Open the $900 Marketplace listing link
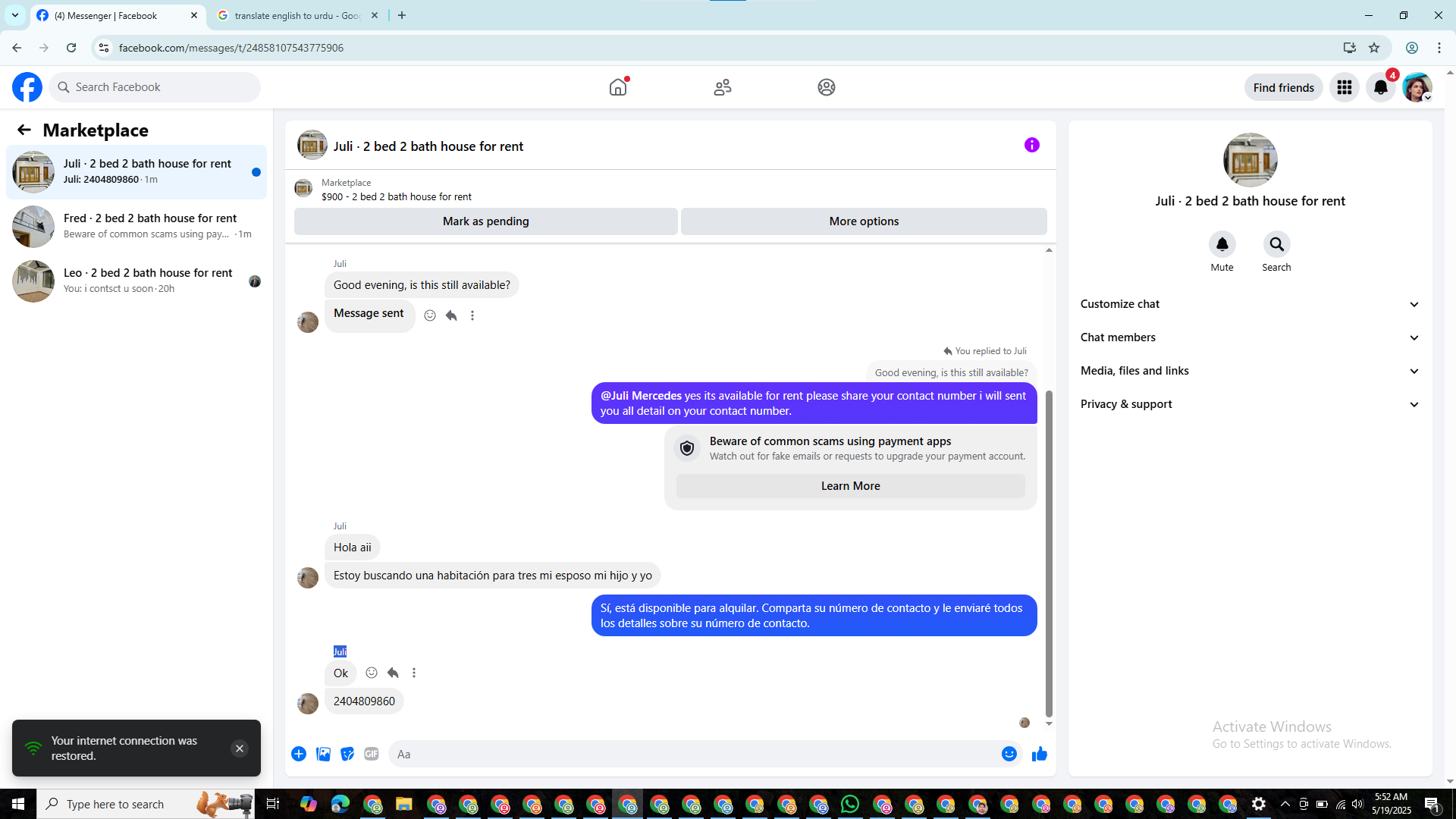 pyautogui.click(x=397, y=196)
